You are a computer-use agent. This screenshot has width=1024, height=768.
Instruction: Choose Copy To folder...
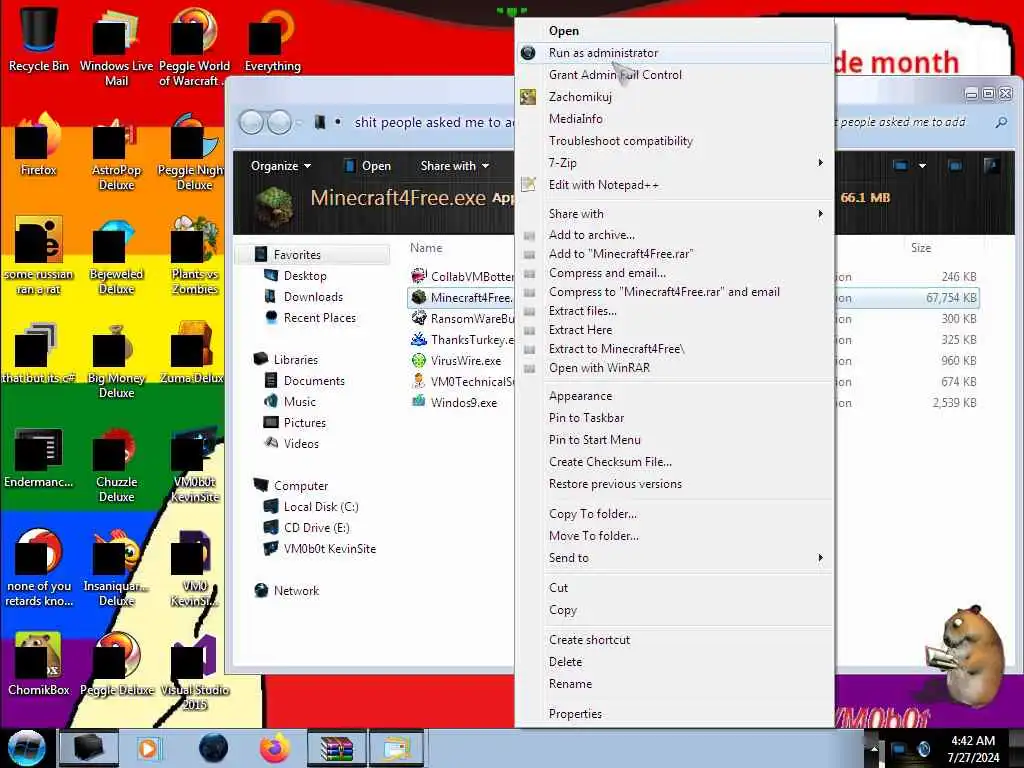pyautogui.click(x=675, y=514)
